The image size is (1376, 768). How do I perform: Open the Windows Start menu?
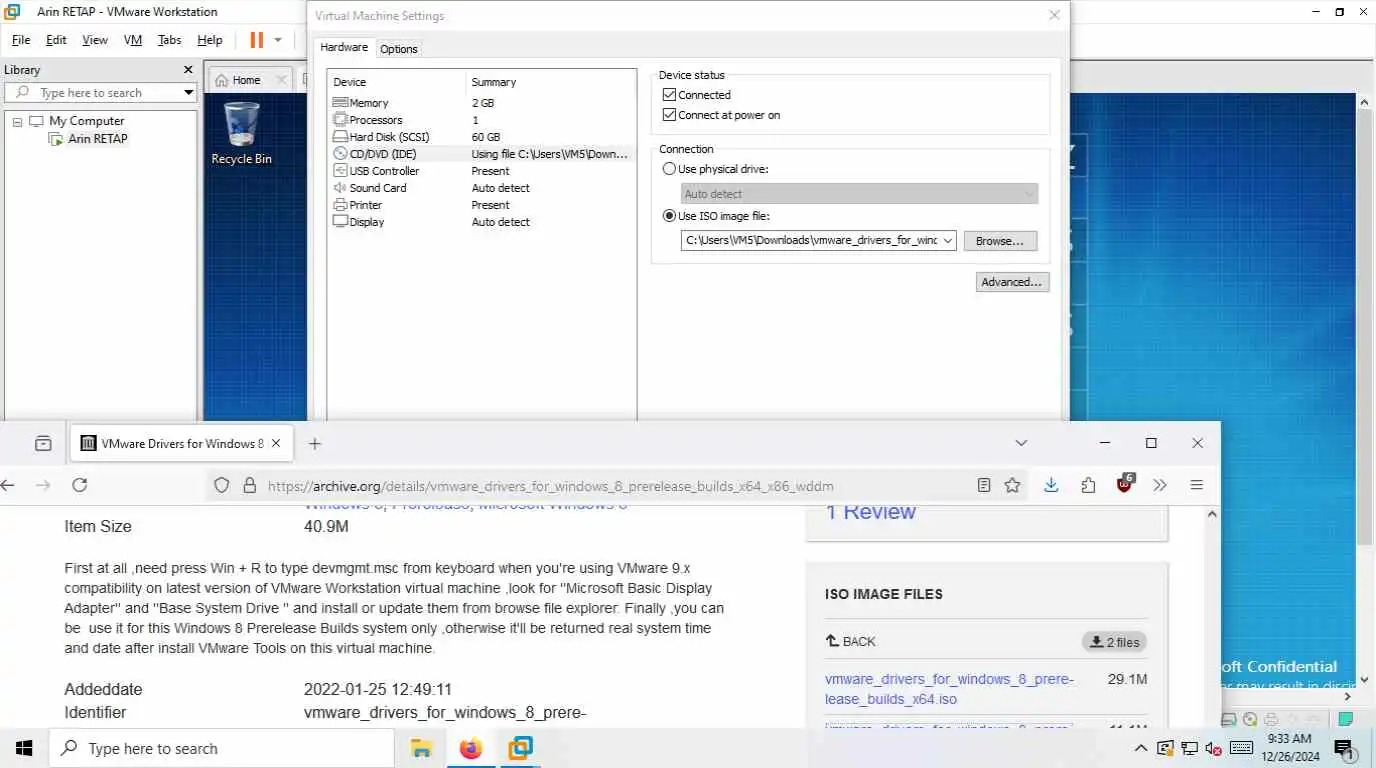point(24,748)
